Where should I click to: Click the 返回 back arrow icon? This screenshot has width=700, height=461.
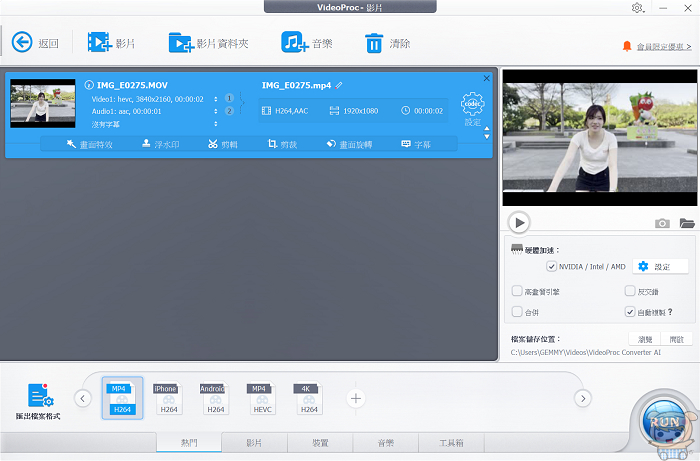tap(22, 42)
